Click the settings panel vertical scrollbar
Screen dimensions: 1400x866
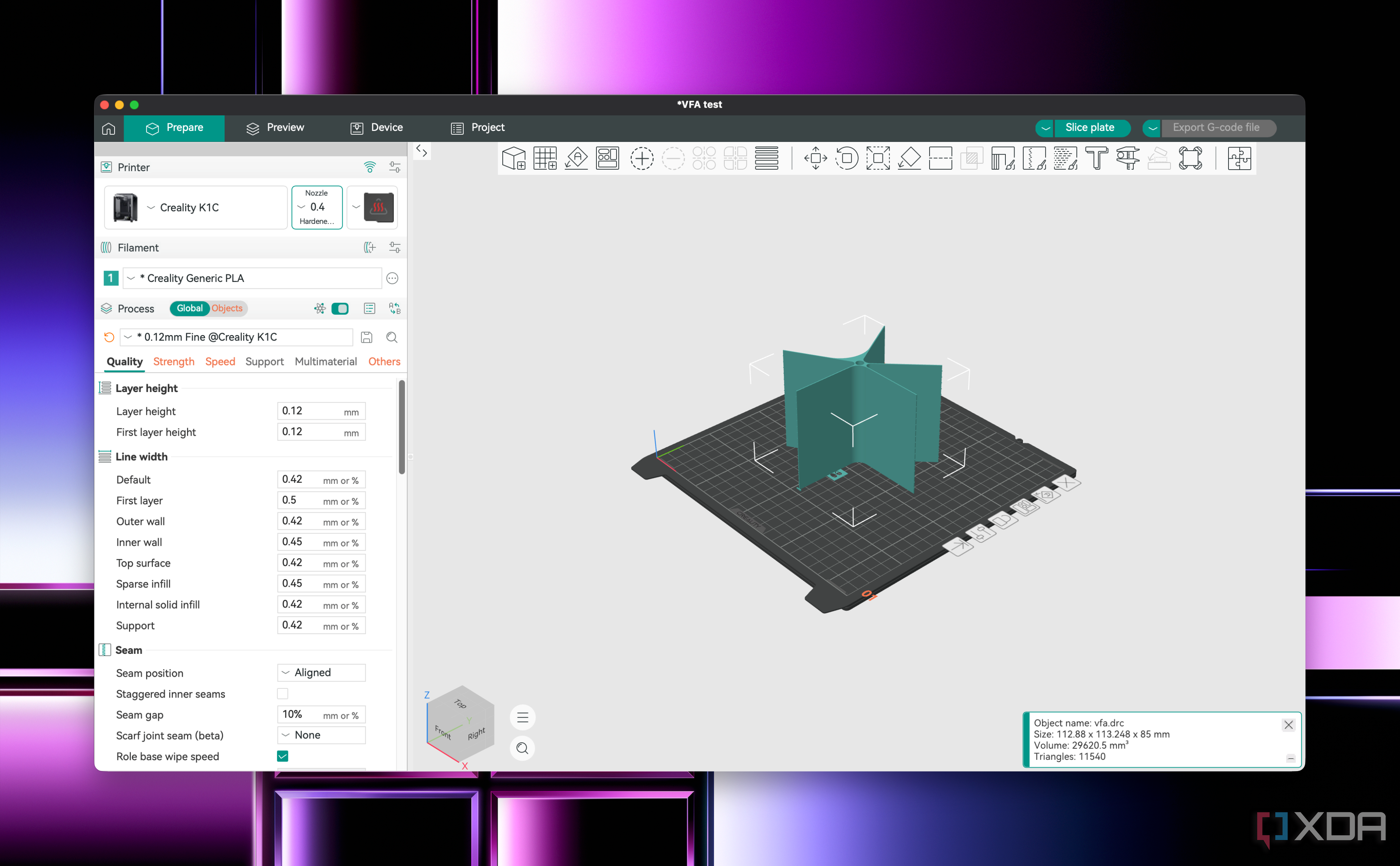(402, 427)
